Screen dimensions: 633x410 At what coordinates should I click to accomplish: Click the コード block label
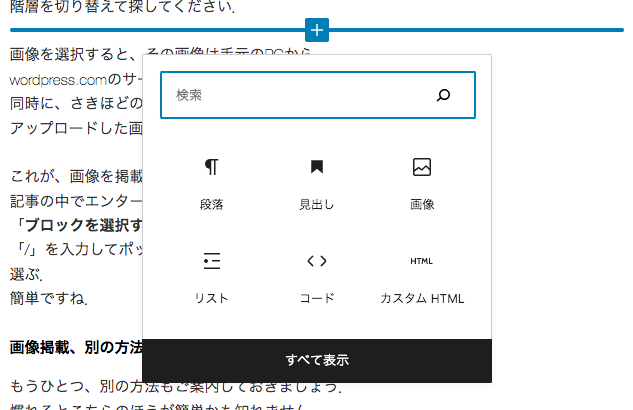coord(317,298)
